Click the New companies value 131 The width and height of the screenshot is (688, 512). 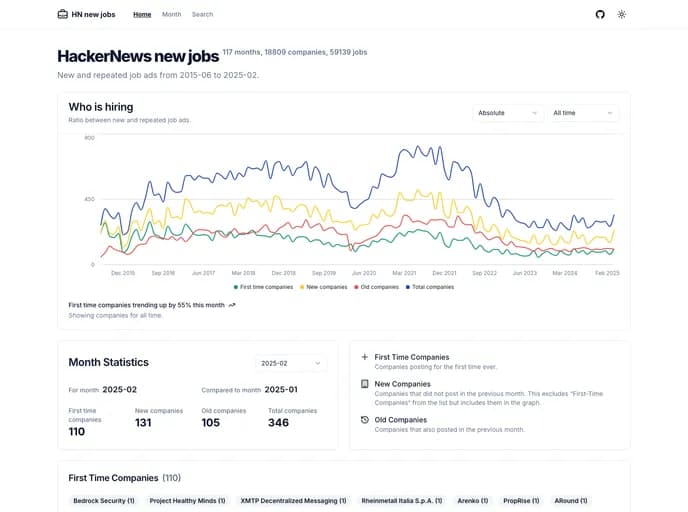point(143,422)
